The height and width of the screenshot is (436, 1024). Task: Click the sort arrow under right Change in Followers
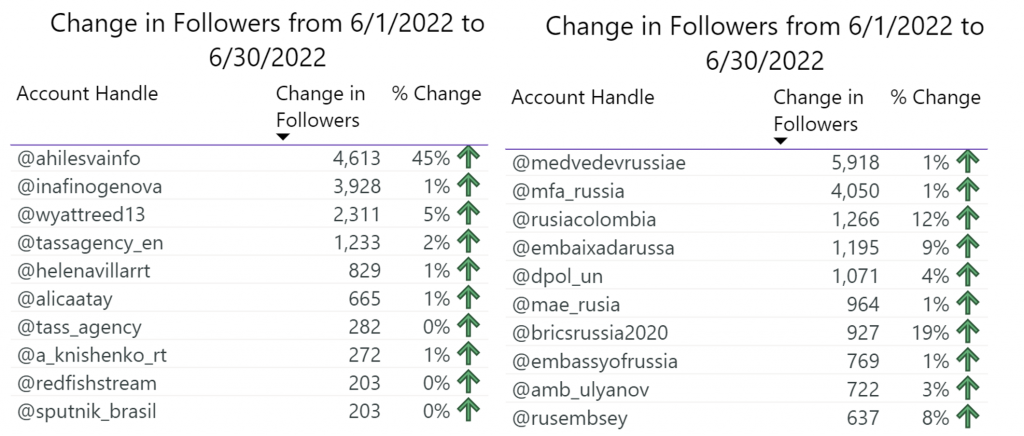point(780,141)
